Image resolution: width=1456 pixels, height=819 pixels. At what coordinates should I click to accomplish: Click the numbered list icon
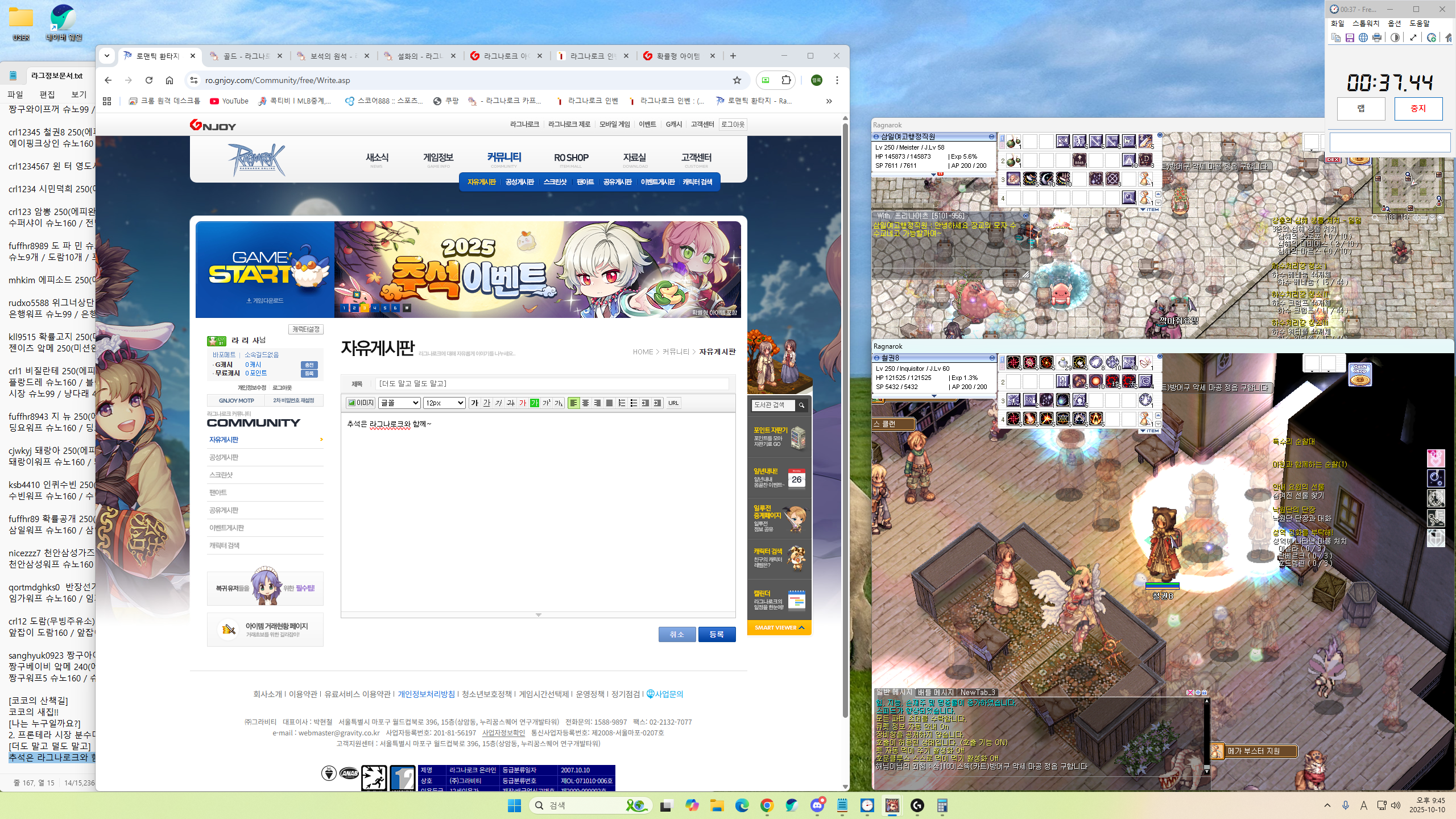622,403
